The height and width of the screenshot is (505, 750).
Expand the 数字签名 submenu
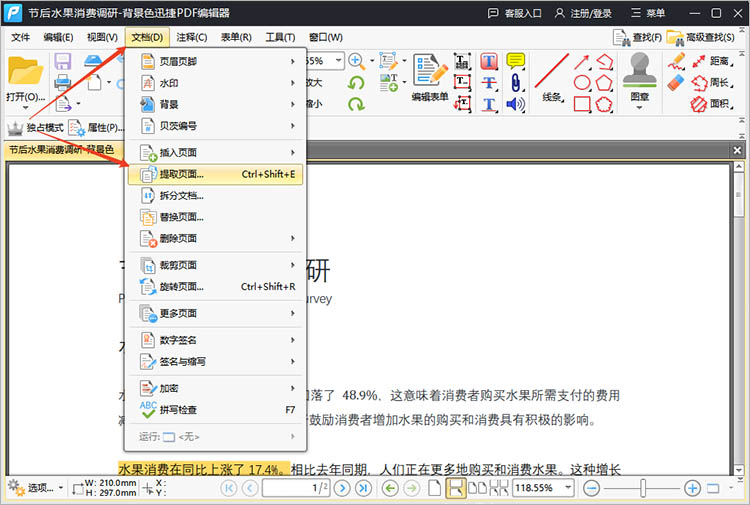coord(215,340)
